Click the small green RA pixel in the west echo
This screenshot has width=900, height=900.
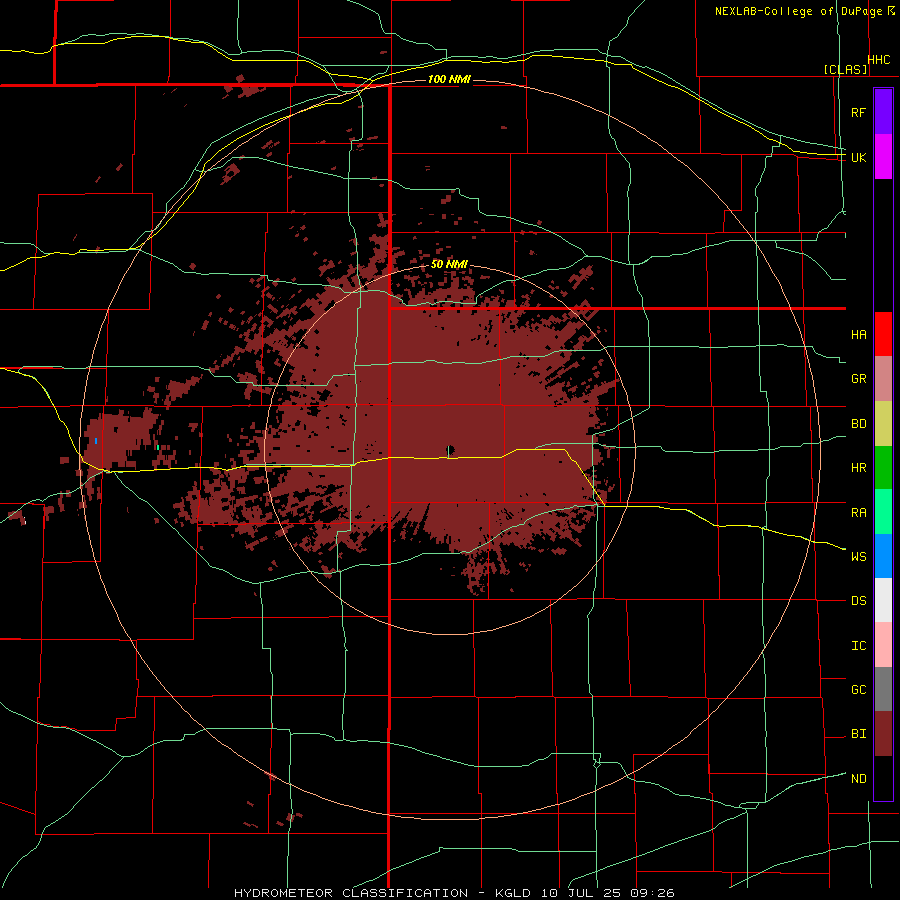pos(158,447)
